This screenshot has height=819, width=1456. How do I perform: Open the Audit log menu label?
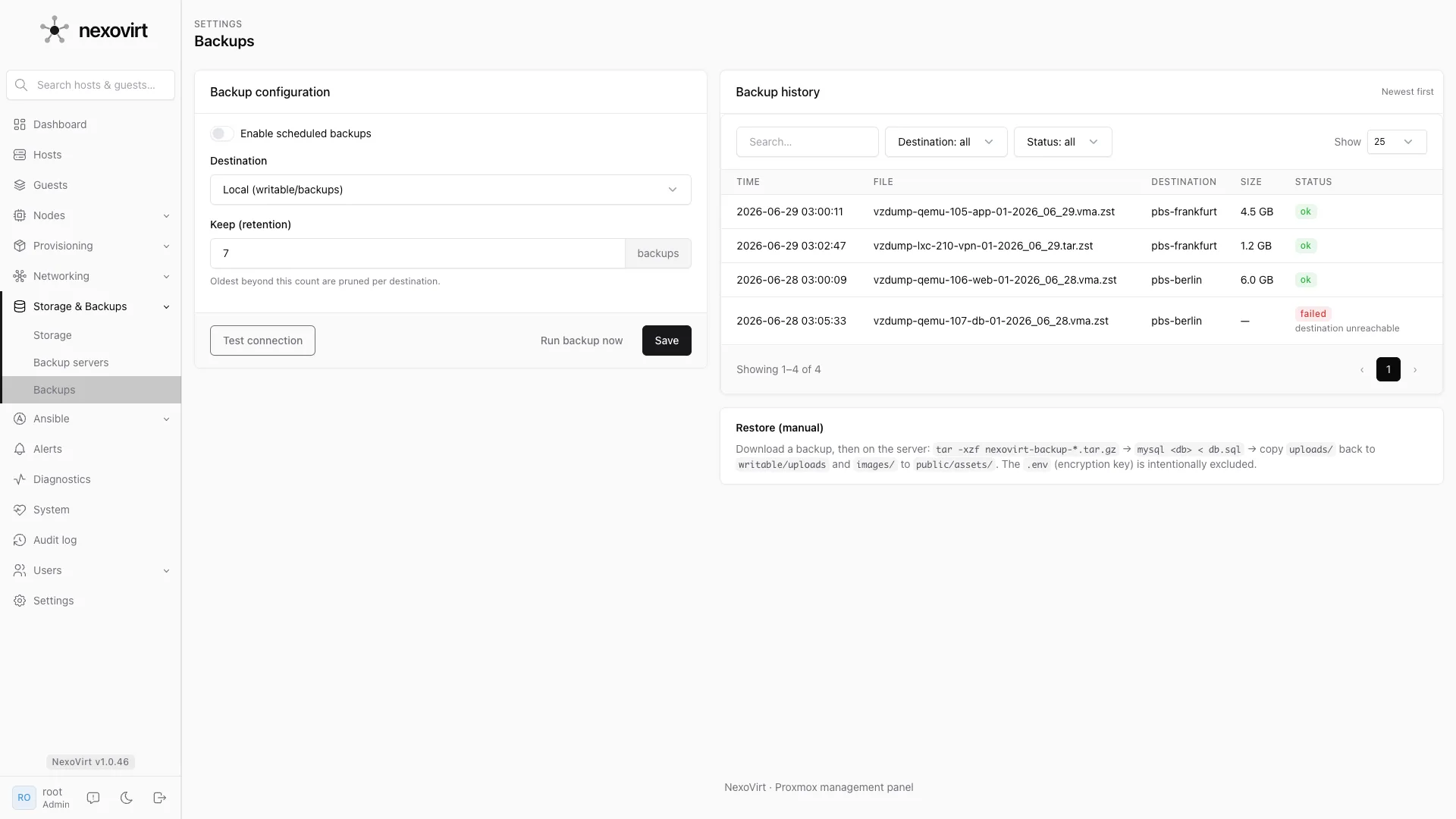pos(55,540)
